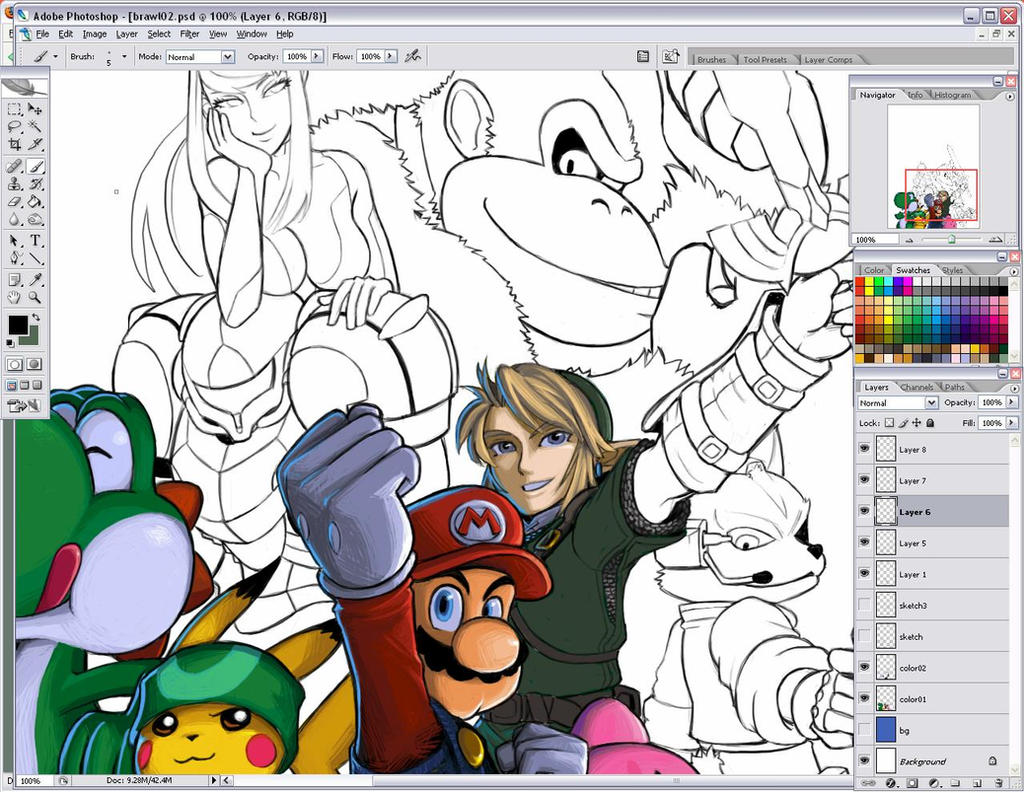Screen dimensions: 1024x792
Task: Hide Layer 7 using eye icon
Action: click(x=865, y=480)
